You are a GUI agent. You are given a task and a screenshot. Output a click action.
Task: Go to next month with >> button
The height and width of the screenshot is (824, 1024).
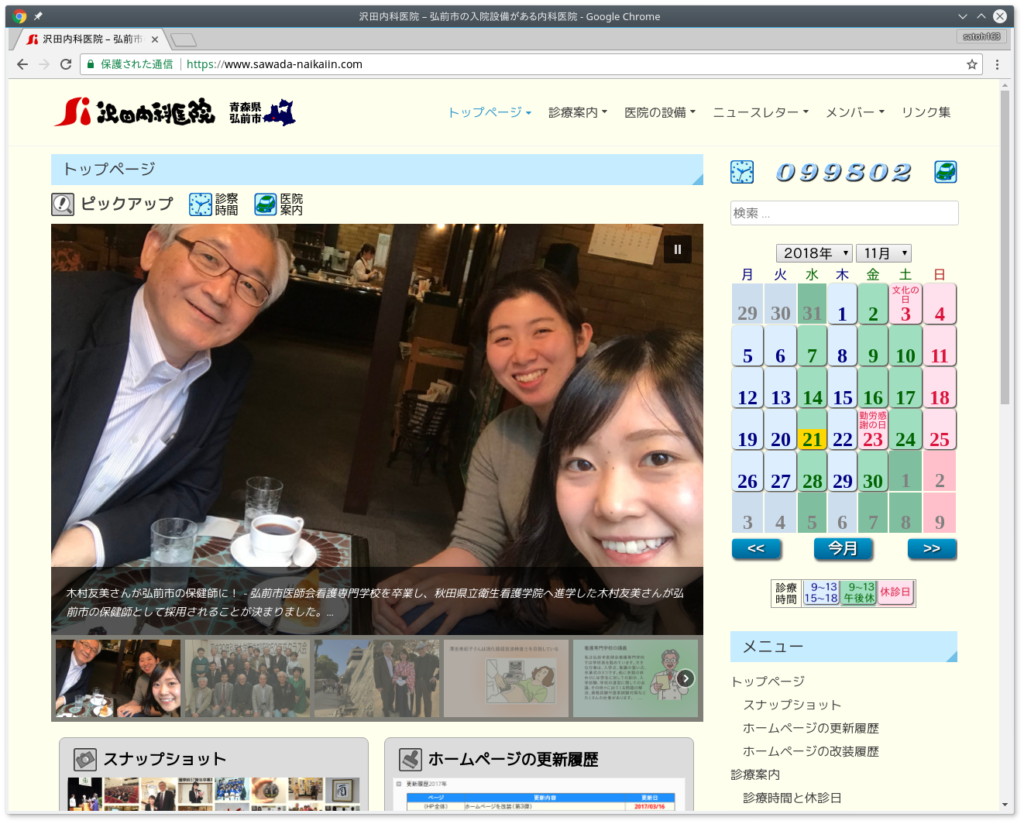coord(931,548)
